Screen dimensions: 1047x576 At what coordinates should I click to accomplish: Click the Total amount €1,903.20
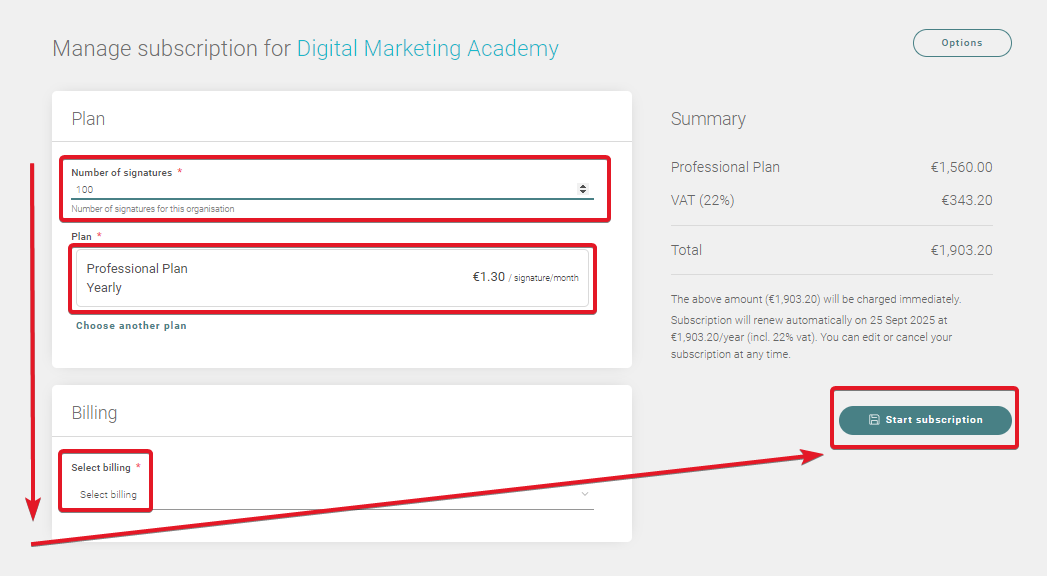(962, 250)
